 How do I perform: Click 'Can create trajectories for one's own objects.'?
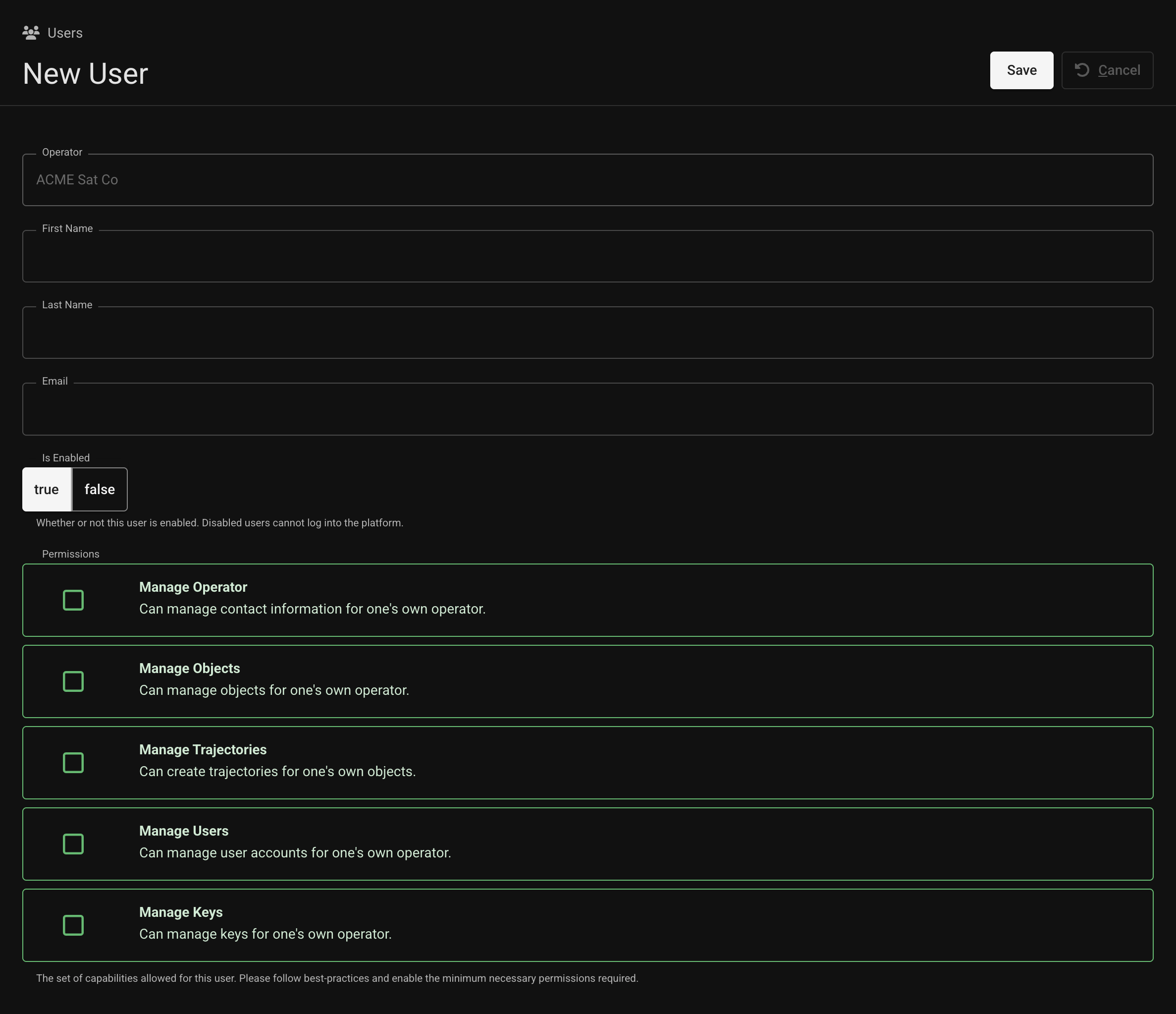[277, 772]
